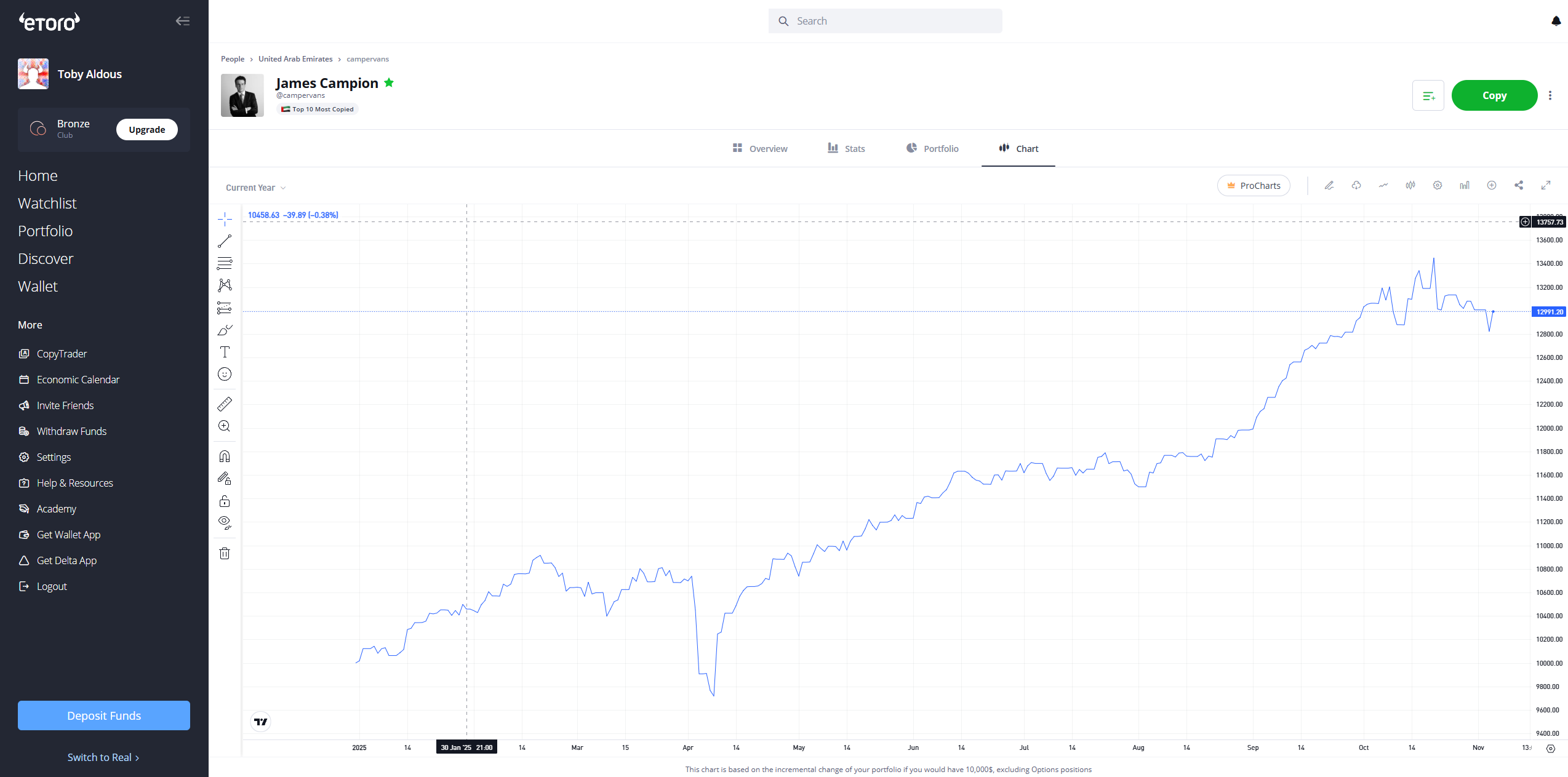This screenshot has width=1568, height=777.
Task: Pick the ruler measure tool
Action: click(x=225, y=404)
